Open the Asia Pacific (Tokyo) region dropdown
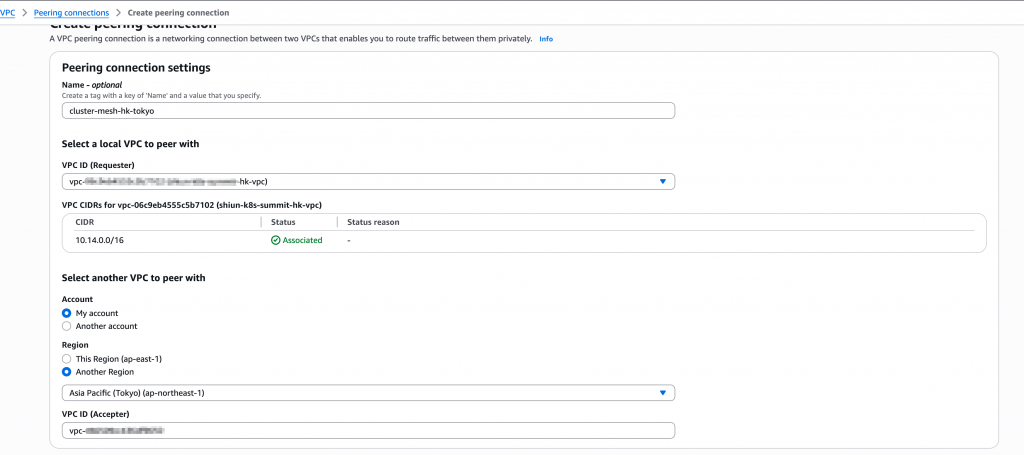 tap(367, 393)
